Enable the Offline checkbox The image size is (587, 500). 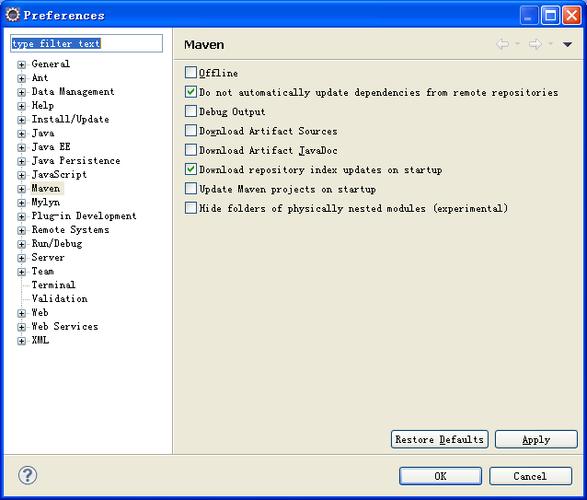coord(191,72)
